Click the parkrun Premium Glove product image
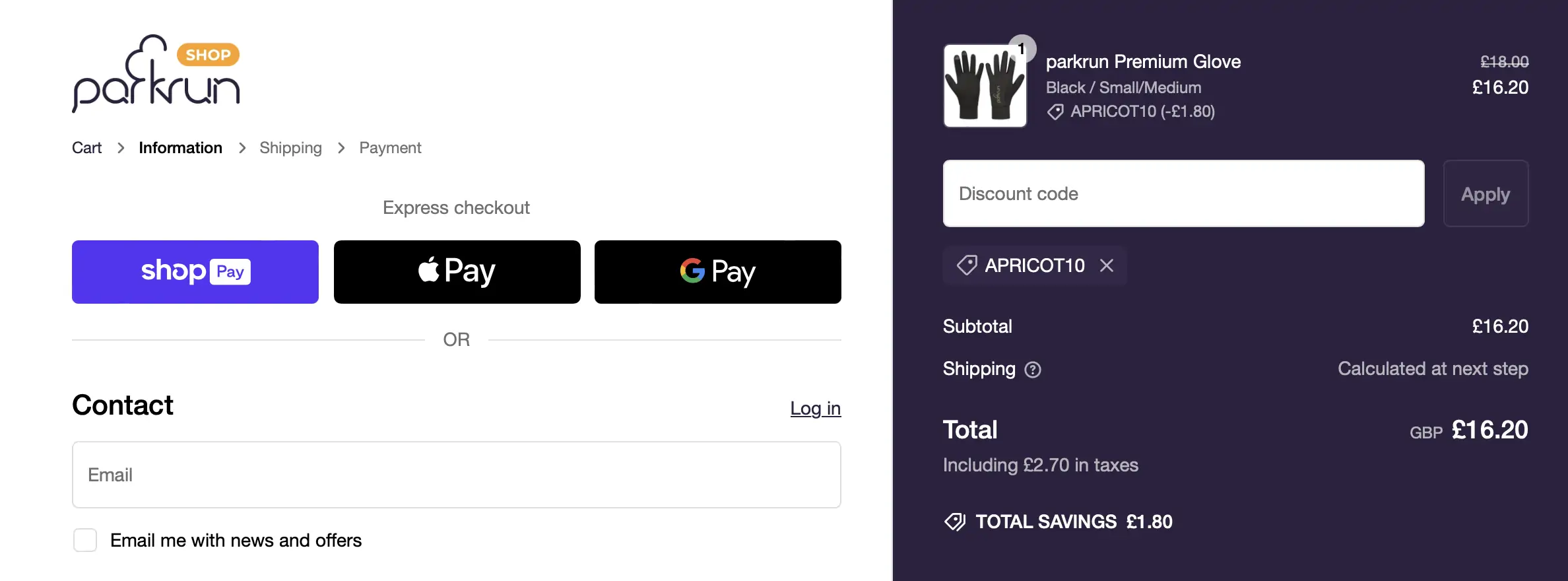1568x581 pixels. click(985, 86)
